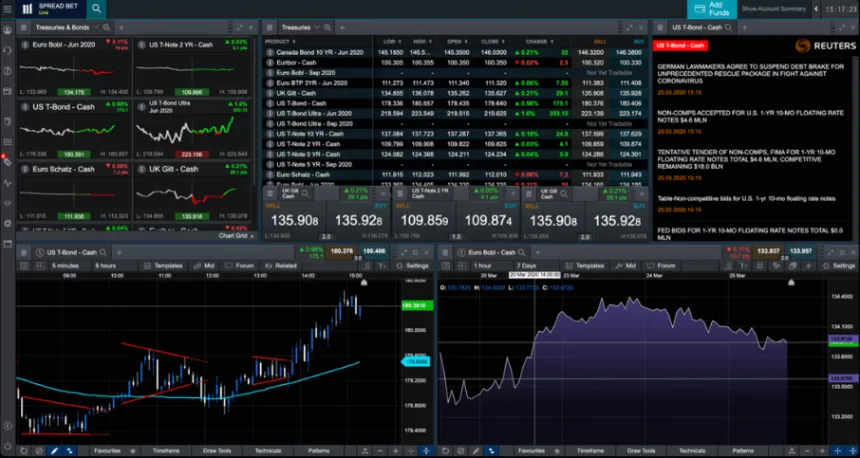Search the Reuters US T-Bond - Cash news panel
This screenshot has width=860, height=458.
pos(728,27)
